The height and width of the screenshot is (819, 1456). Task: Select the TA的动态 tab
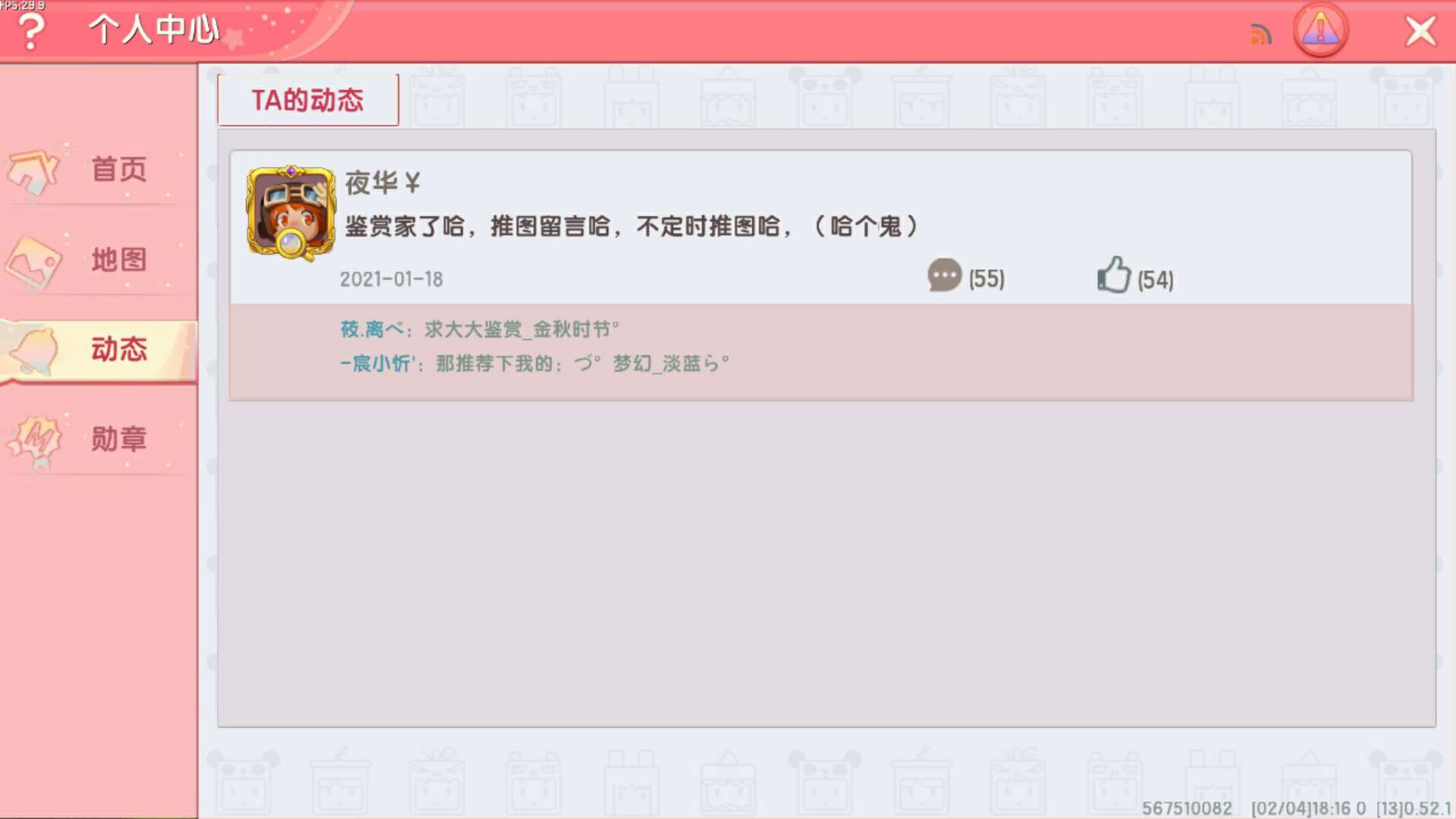point(308,99)
